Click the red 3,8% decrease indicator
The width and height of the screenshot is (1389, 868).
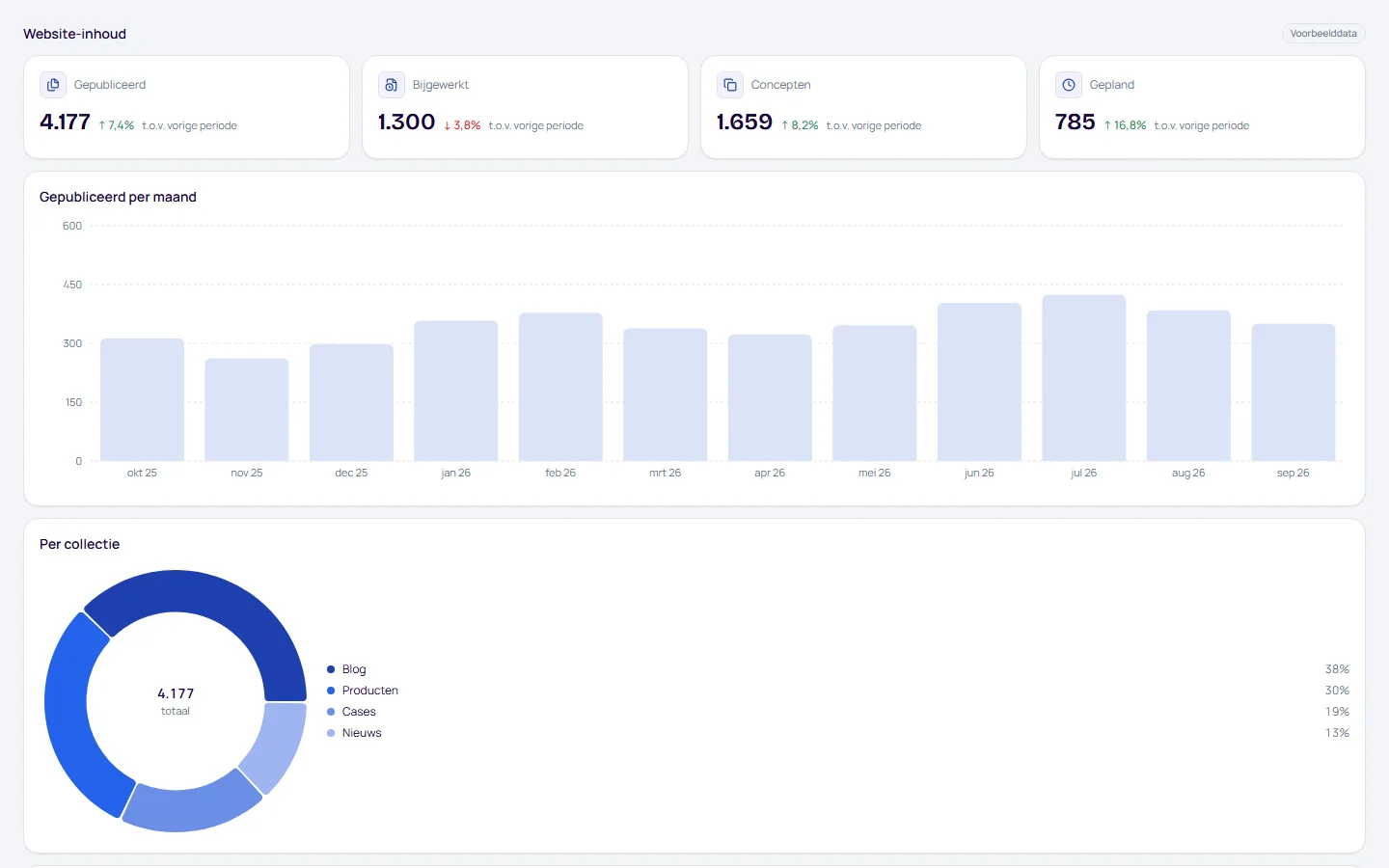click(462, 125)
